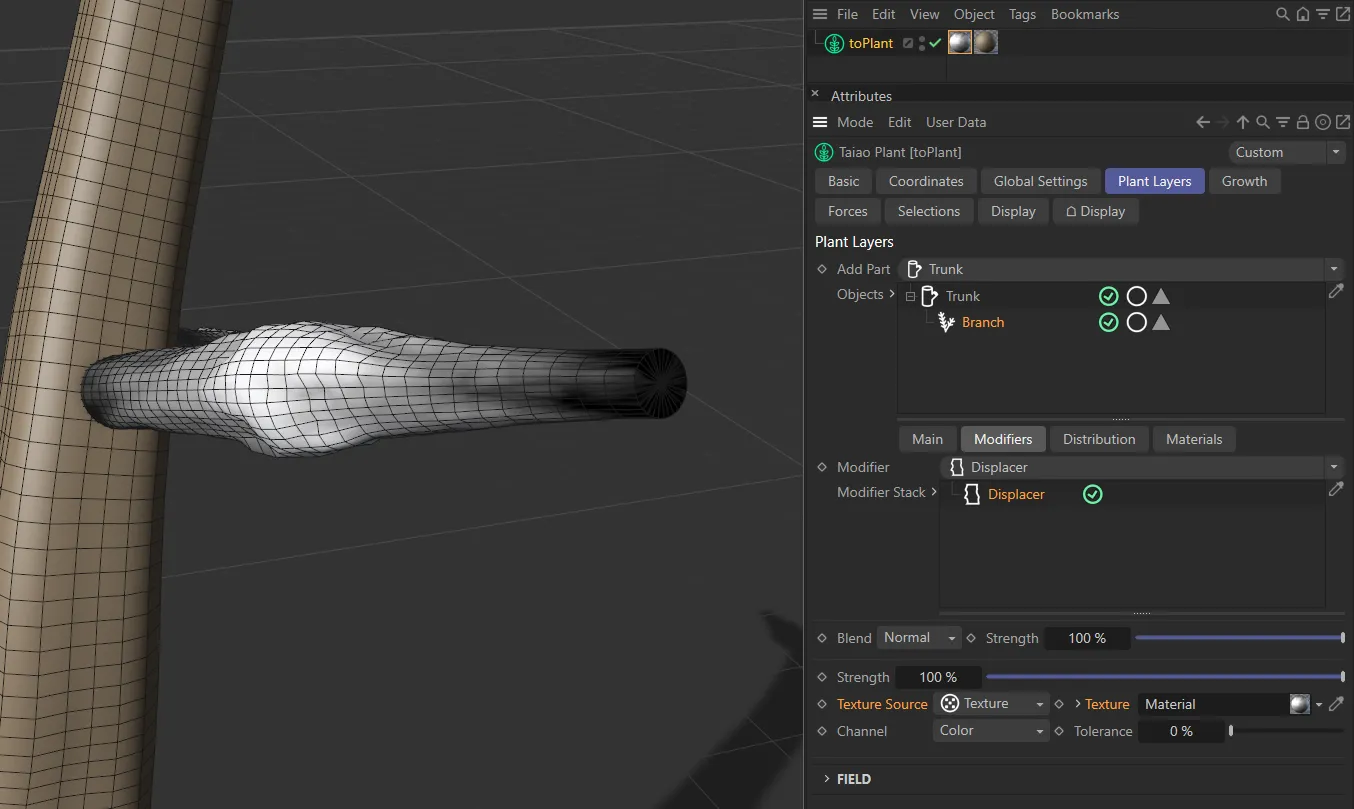This screenshot has height=809, width=1354.
Task: Collapse the Trunk hierarchy in Plant Layers
Action: (910, 296)
